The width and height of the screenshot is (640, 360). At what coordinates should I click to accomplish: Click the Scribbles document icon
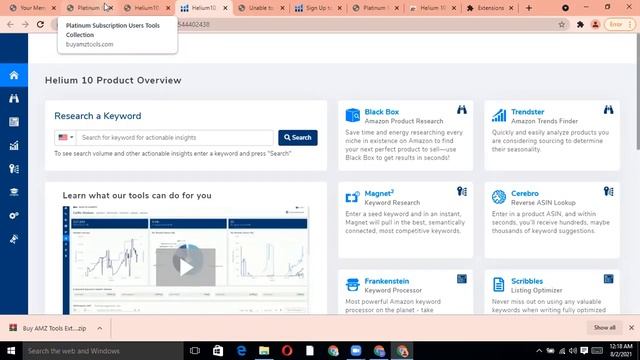point(499,284)
